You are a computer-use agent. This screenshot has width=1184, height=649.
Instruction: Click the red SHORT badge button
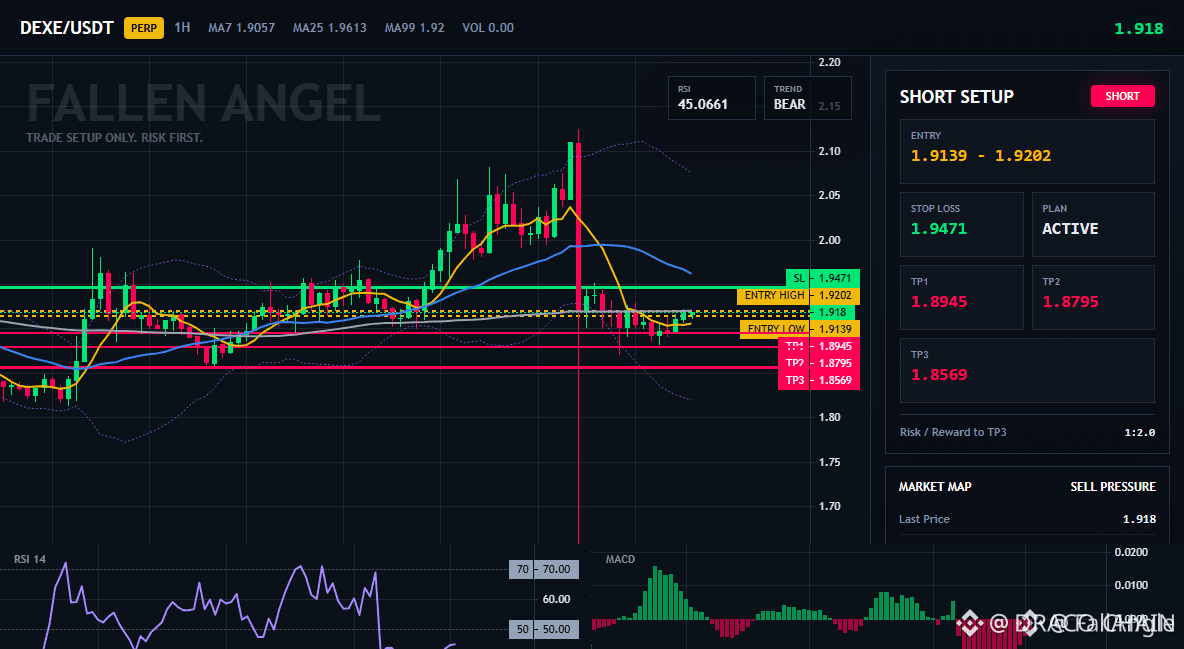pyautogui.click(x=1122, y=96)
